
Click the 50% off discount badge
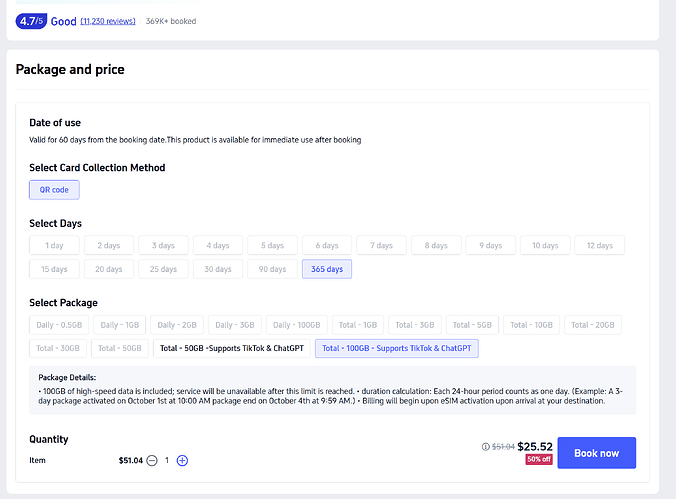[539, 459]
